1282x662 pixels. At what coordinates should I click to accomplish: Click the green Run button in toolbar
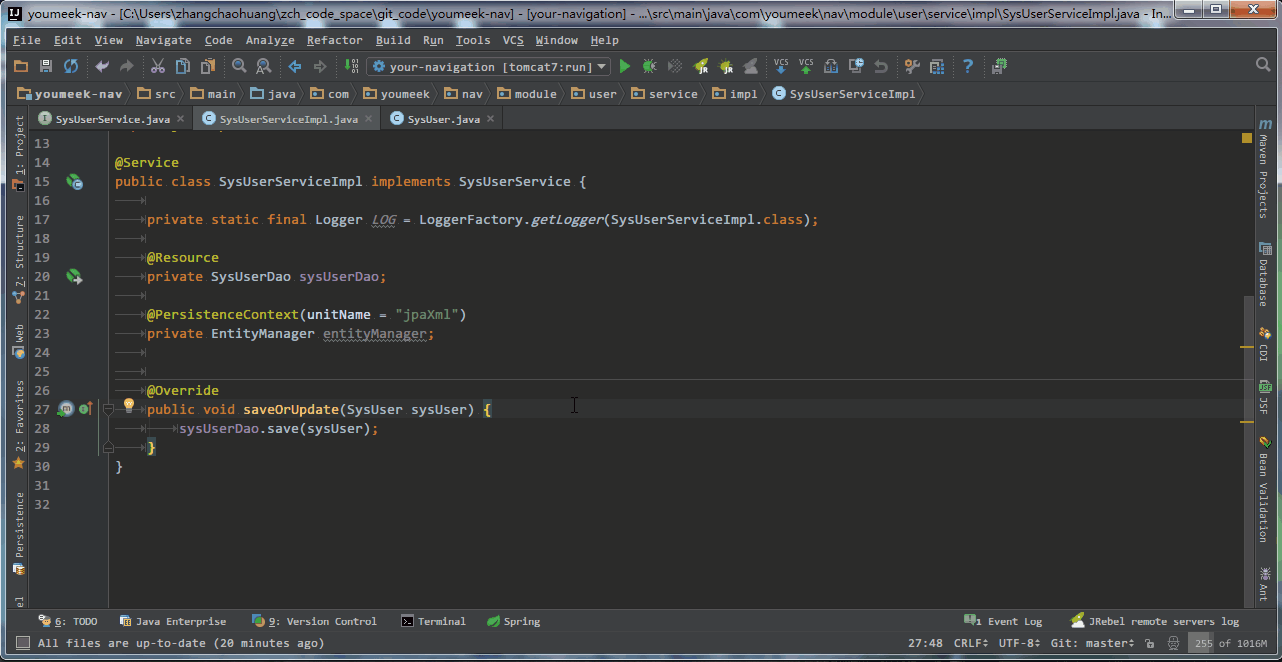coord(625,67)
